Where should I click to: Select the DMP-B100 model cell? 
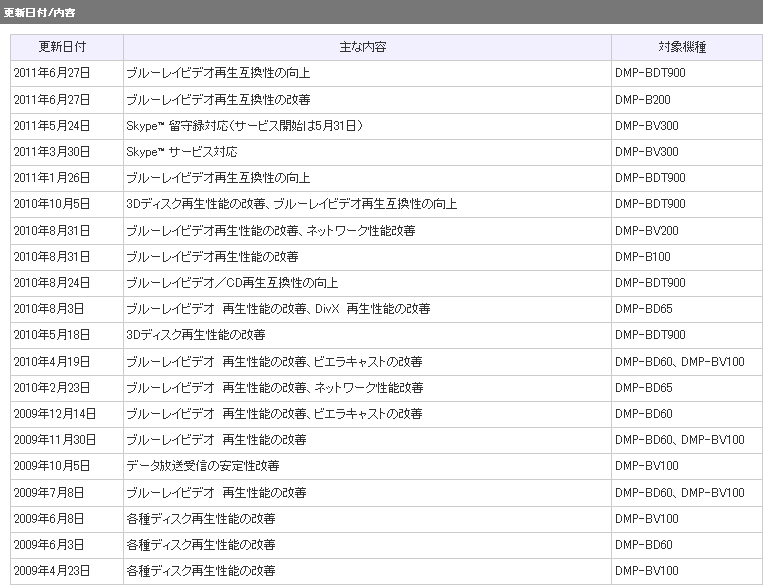click(687, 257)
